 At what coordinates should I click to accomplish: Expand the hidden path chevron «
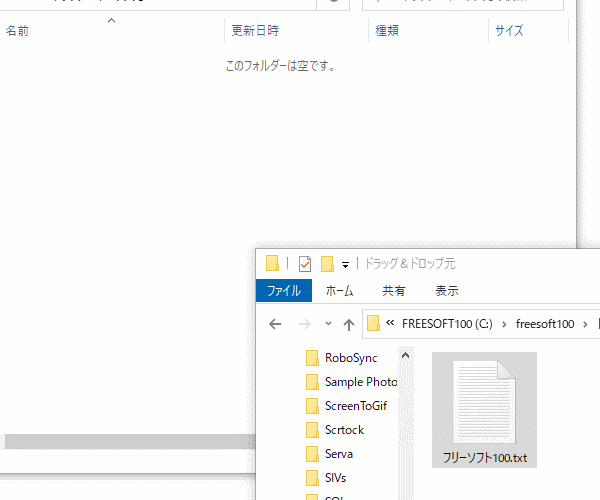click(390, 323)
